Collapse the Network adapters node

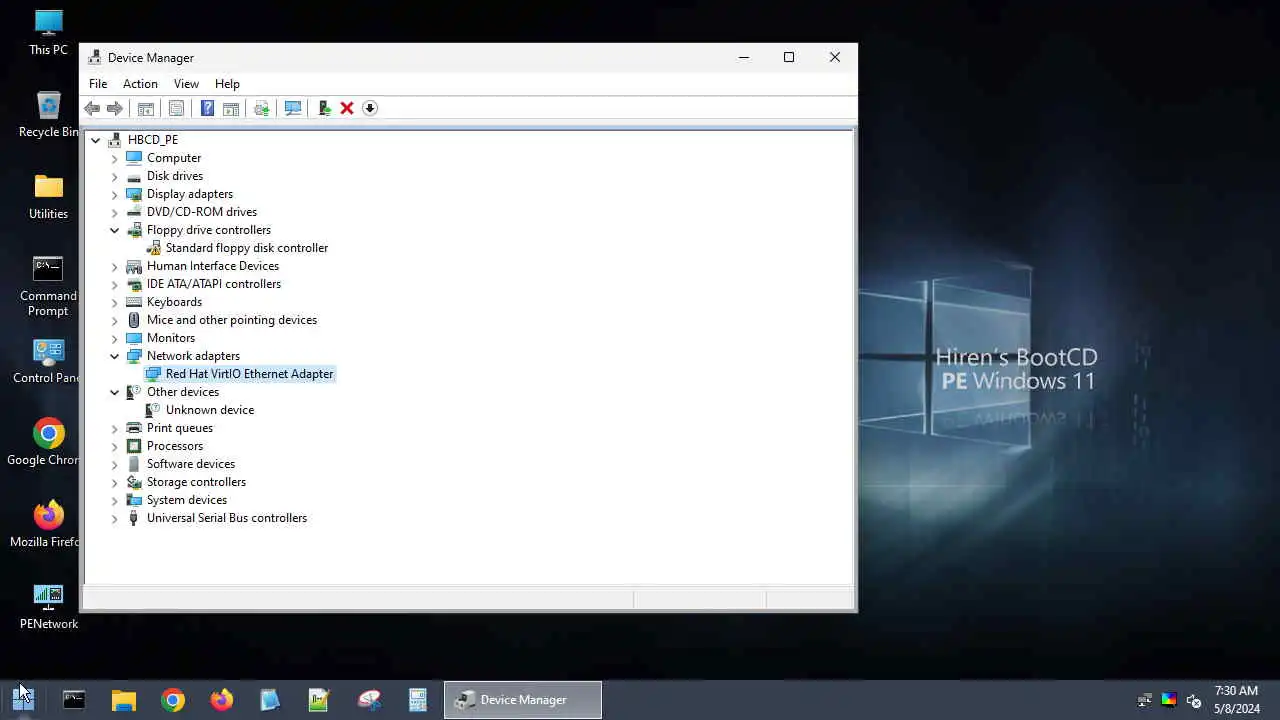click(x=114, y=356)
